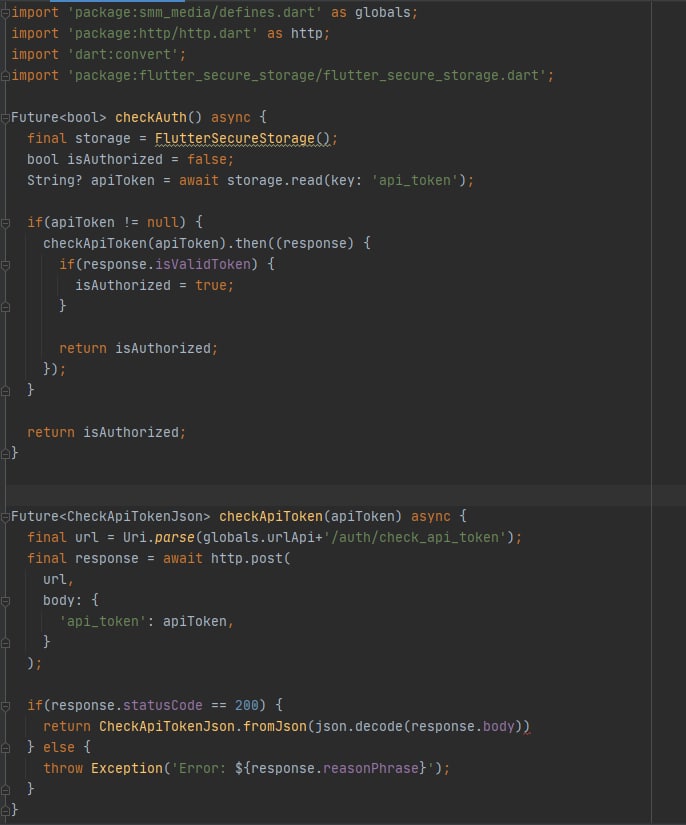686x825 pixels.
Task: Click the globals alias in first import
Action: [x=382, y=12]
